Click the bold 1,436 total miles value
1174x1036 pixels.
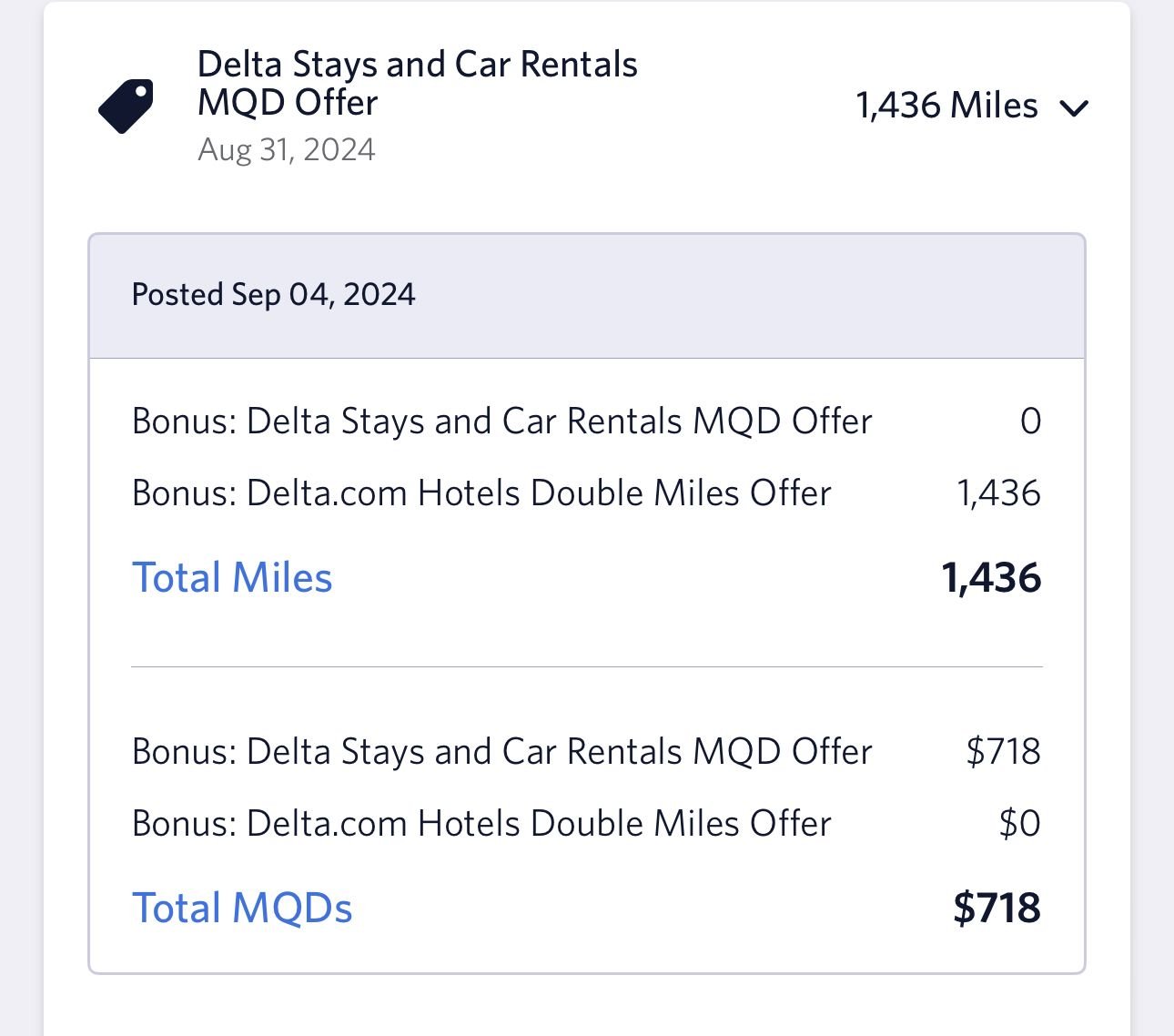click(991, 578)
